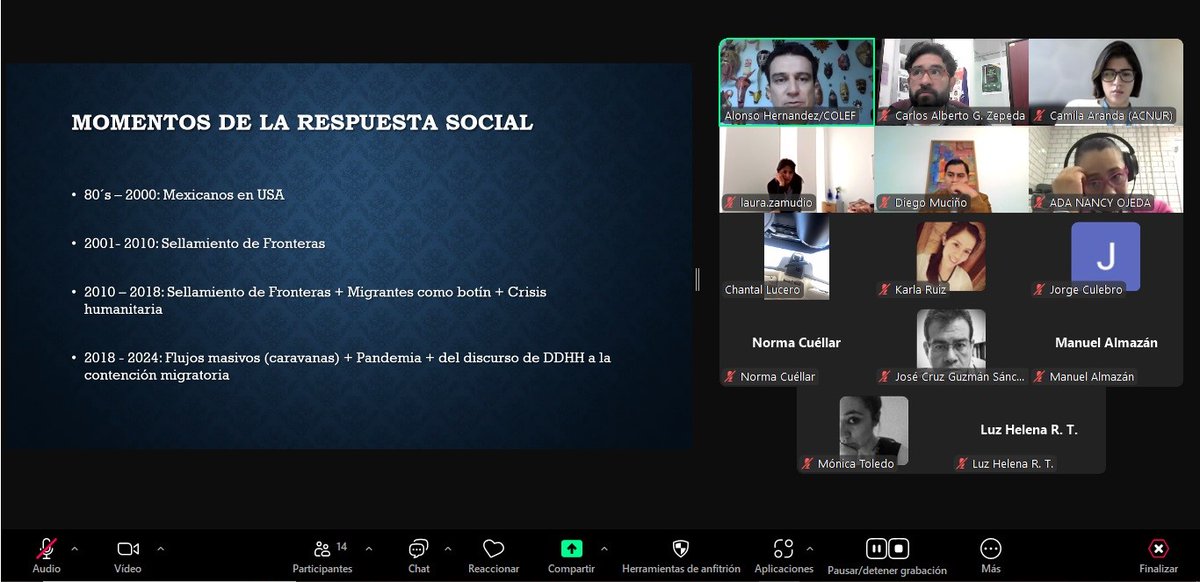Click muted mic icon beside José Cruz Guzmán
The image size is (1200, 582).
885,377
